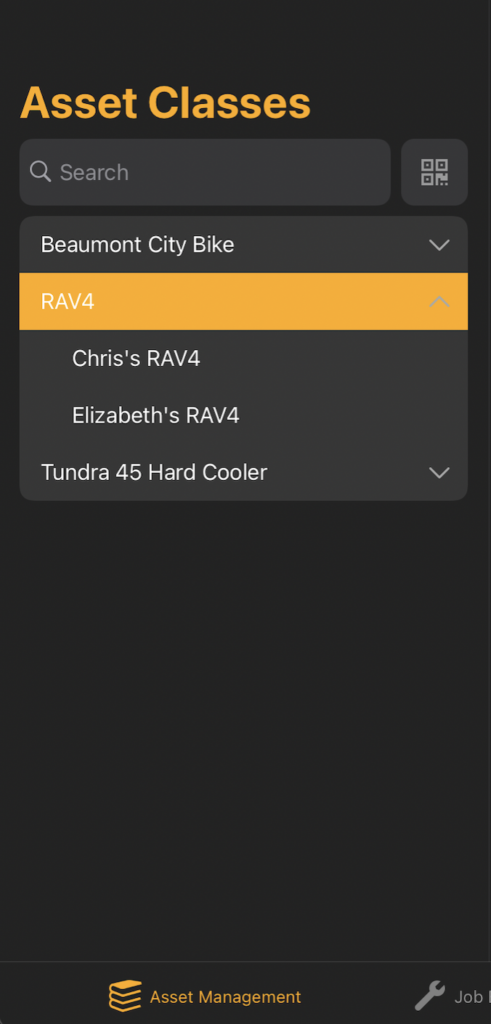Image resolution: width=491 pixels, height=1024 pixels.
Task: Select the Tundra 45 Hard Cooler label
Action: 154,472
